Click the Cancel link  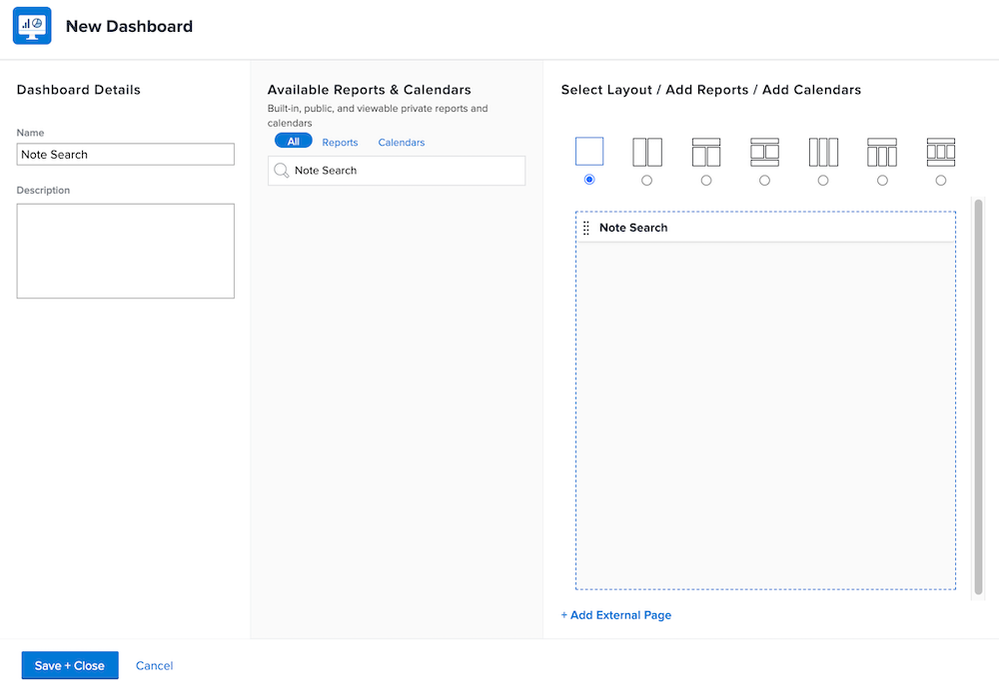(154, 666)
